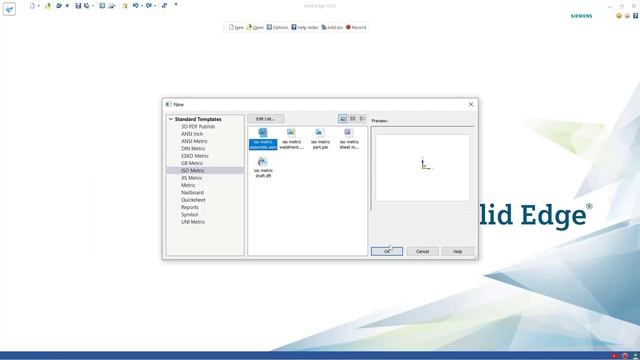Select the Metric template folder

click(188, 185)
